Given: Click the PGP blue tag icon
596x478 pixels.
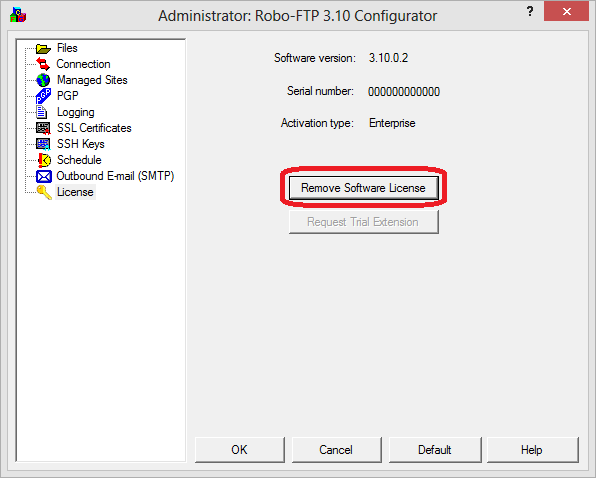Looking at the screenshot, I should (43, 96).
